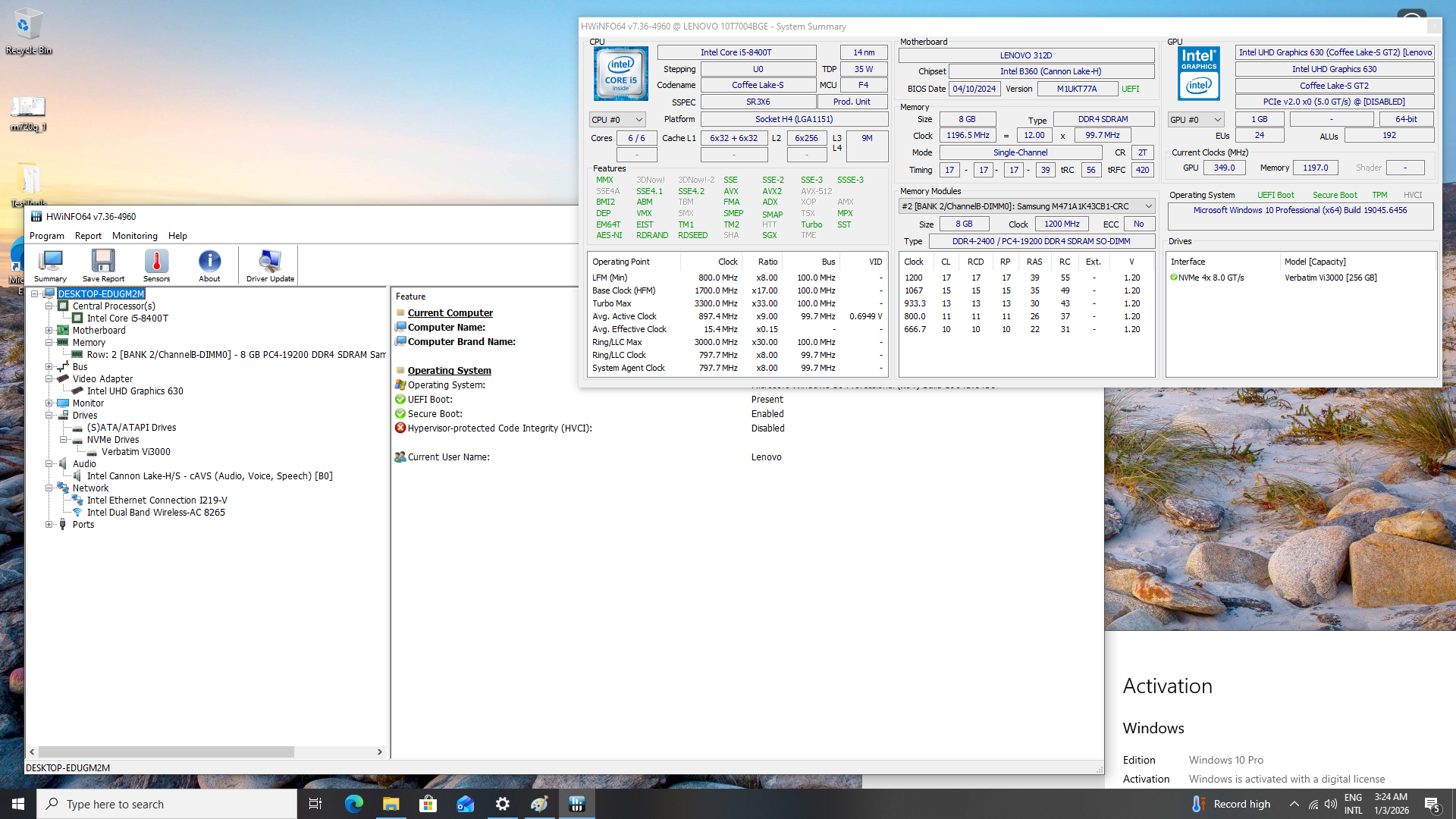1456x819 pixels.
Task: Click the Save Report icon
Action: pyautogui.click(x=103, y=265)
